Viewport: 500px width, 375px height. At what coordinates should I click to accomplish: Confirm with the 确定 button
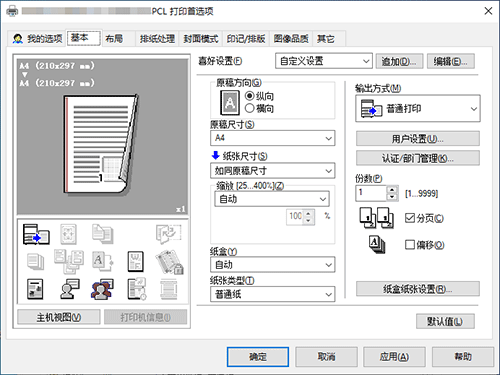[x=258, y=357]
